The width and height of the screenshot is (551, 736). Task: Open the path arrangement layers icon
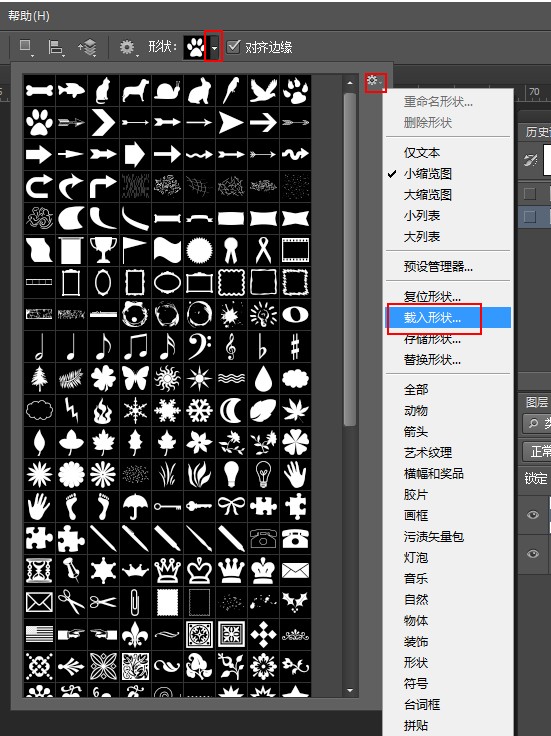87,47
